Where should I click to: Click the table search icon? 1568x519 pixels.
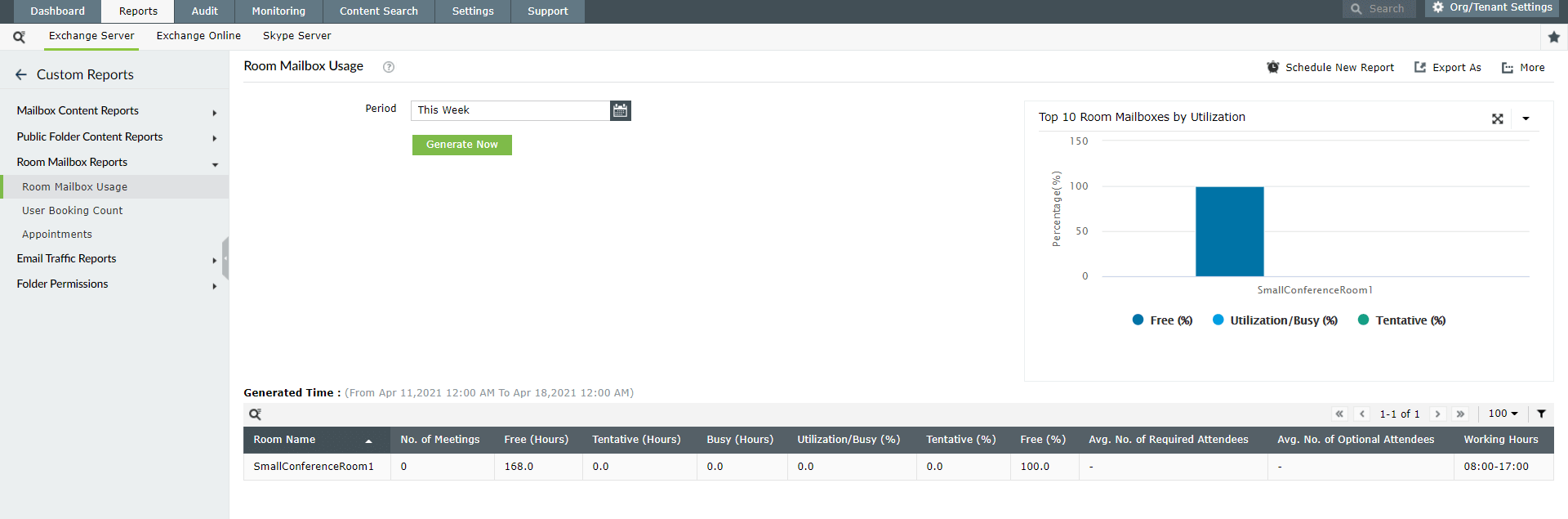coord(255,414)
